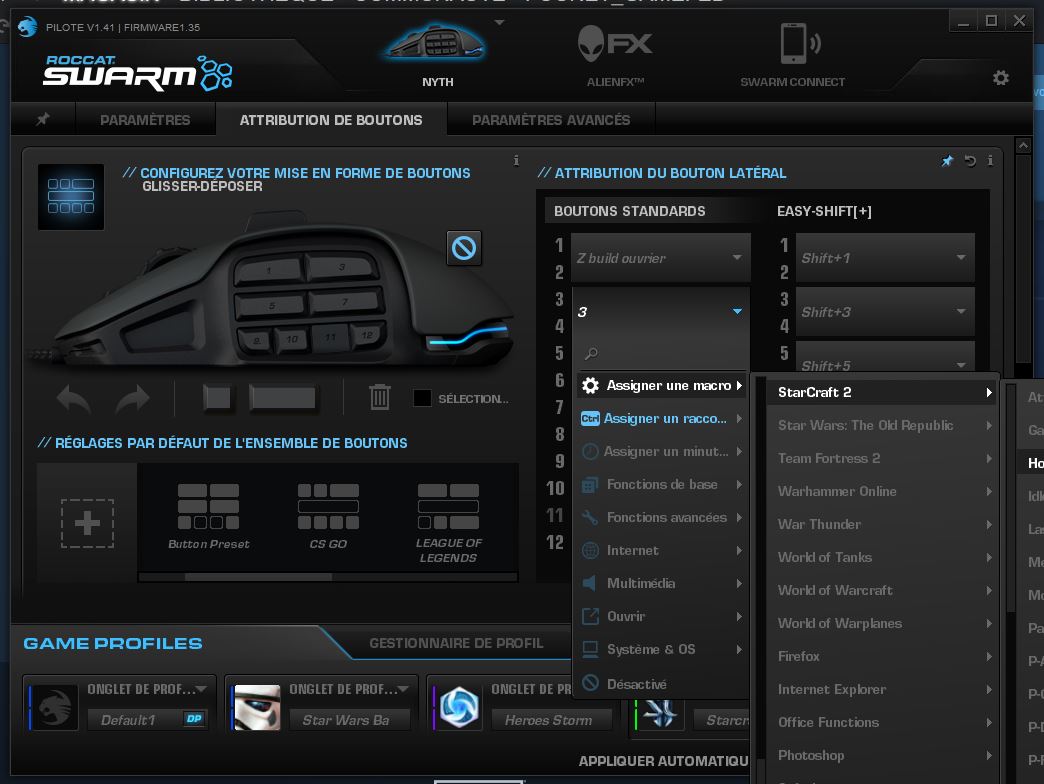1044x784 pixels.
Task: Collapse the button 3 dropdown arrow
Action: coord(737,311)
